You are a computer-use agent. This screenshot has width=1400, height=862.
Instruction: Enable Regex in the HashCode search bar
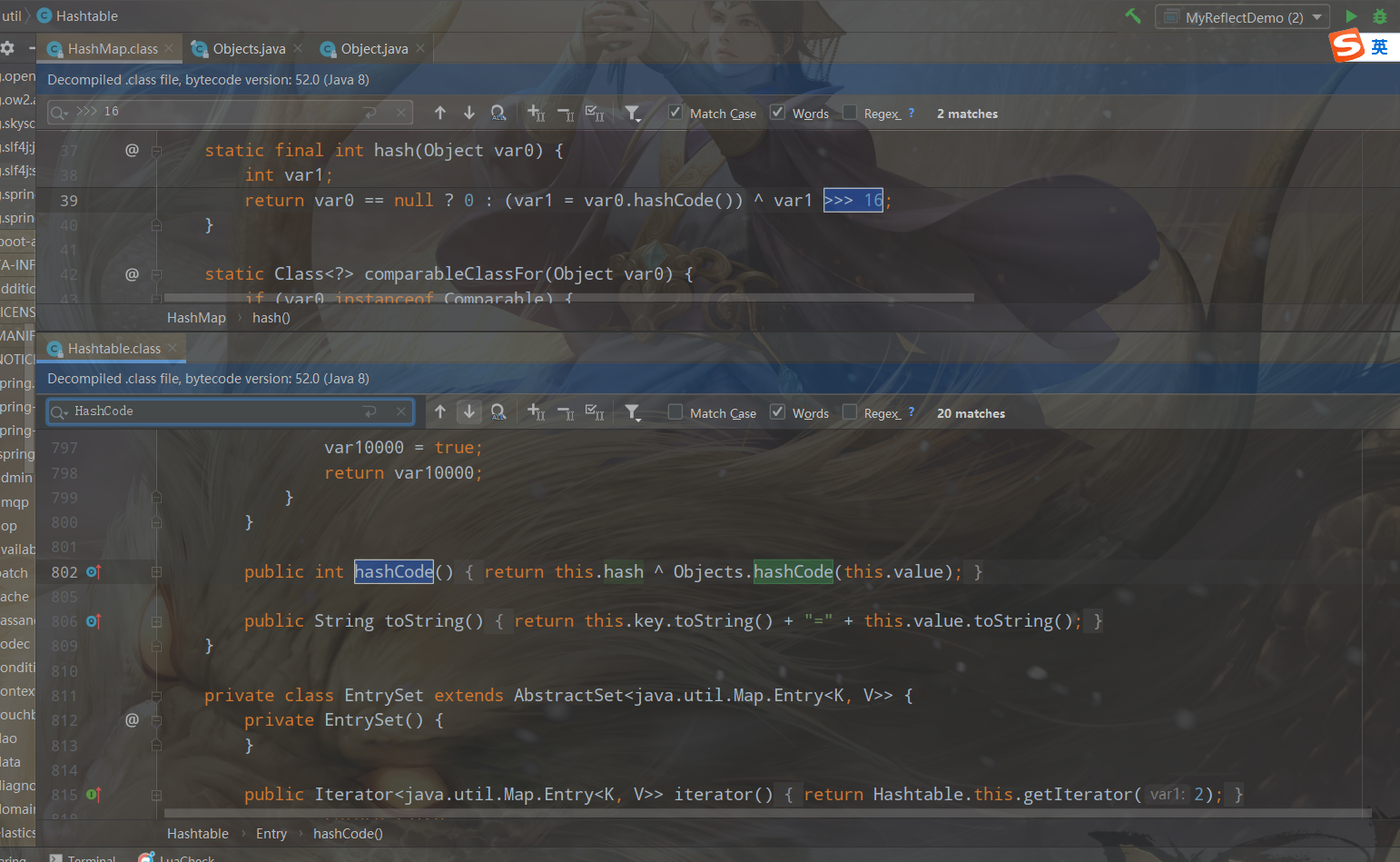(850, 411)
